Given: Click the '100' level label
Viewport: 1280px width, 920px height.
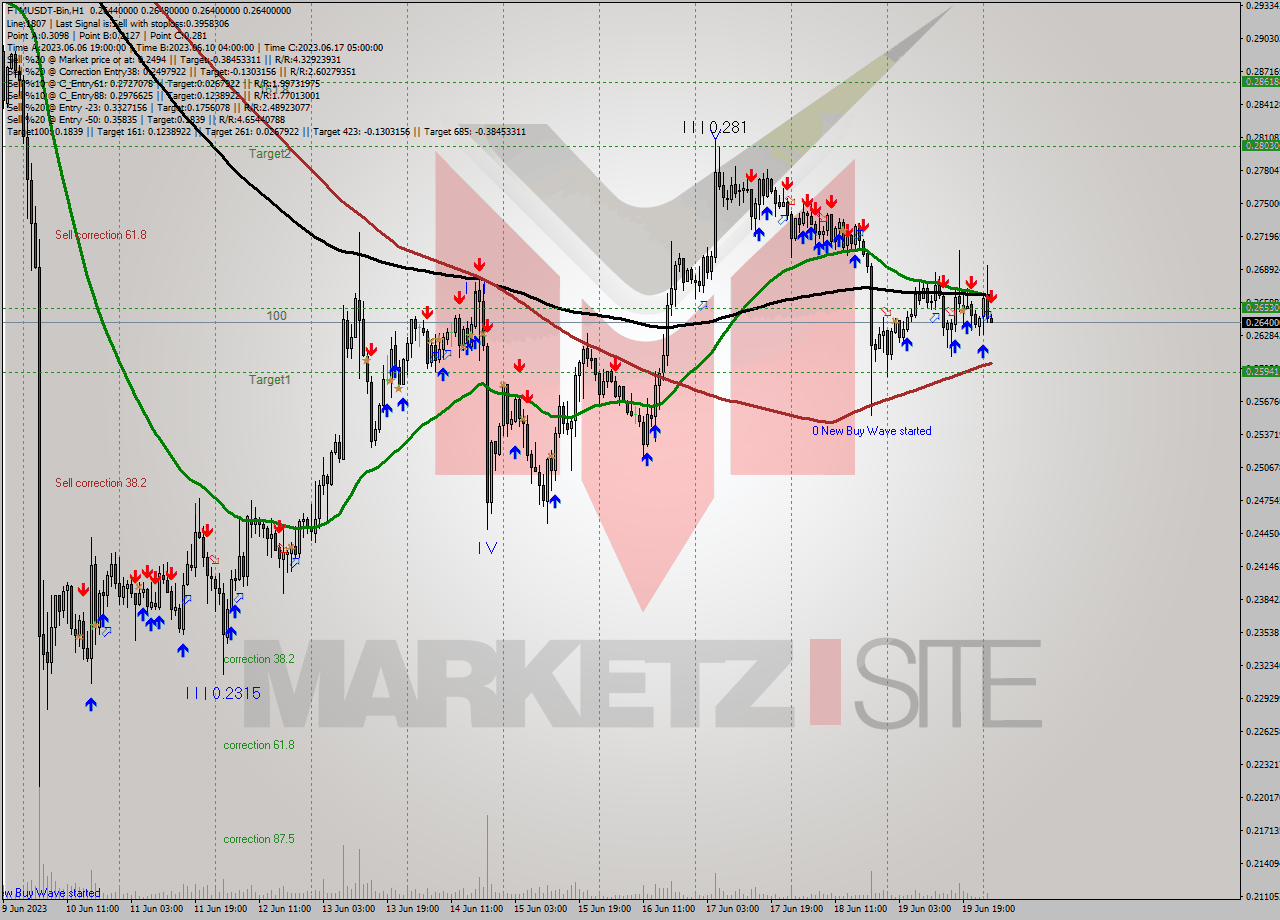Looking at the screenshot, I should coord(277,315).
